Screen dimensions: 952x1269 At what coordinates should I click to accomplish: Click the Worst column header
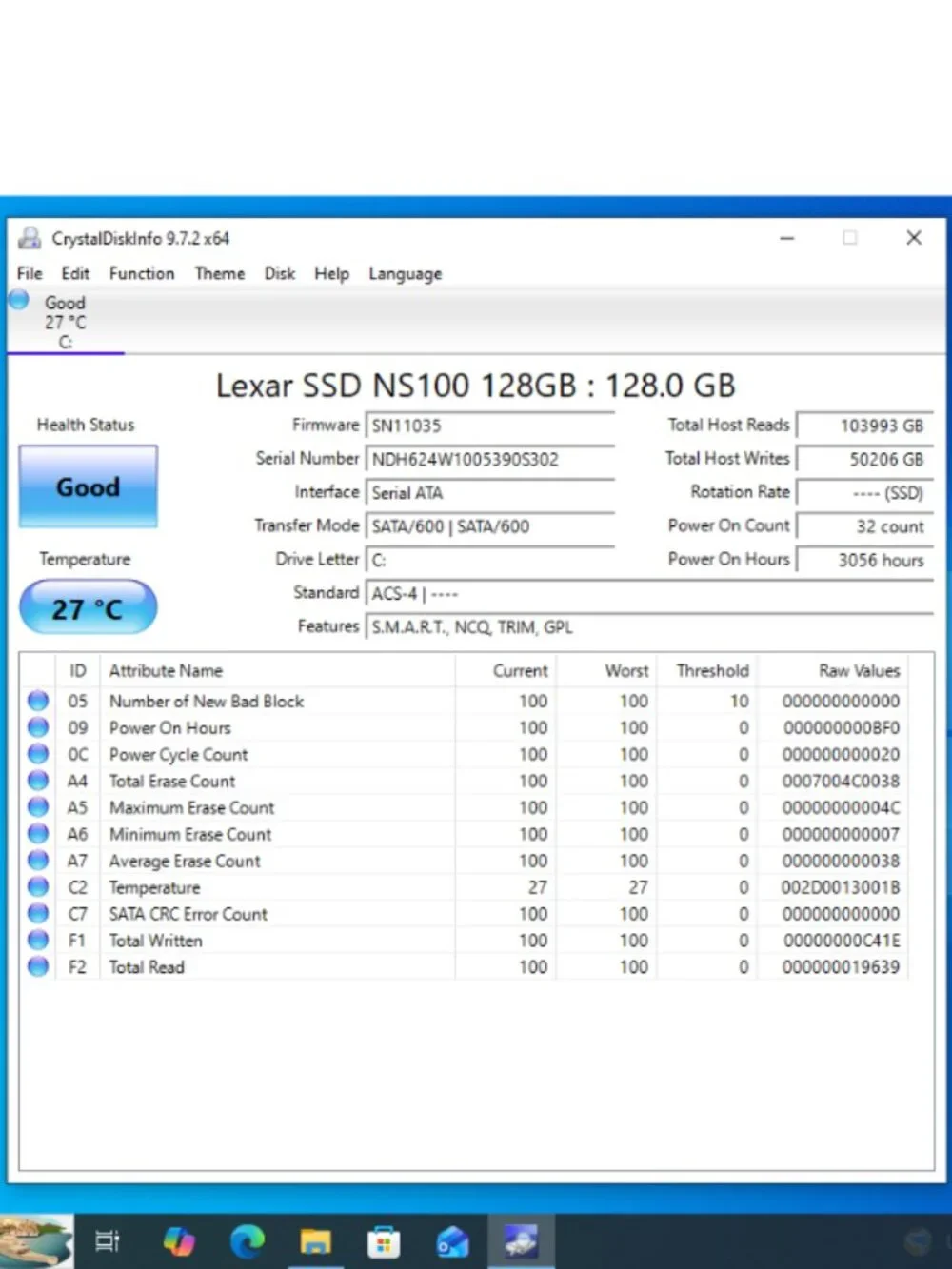tap(606, 670)
